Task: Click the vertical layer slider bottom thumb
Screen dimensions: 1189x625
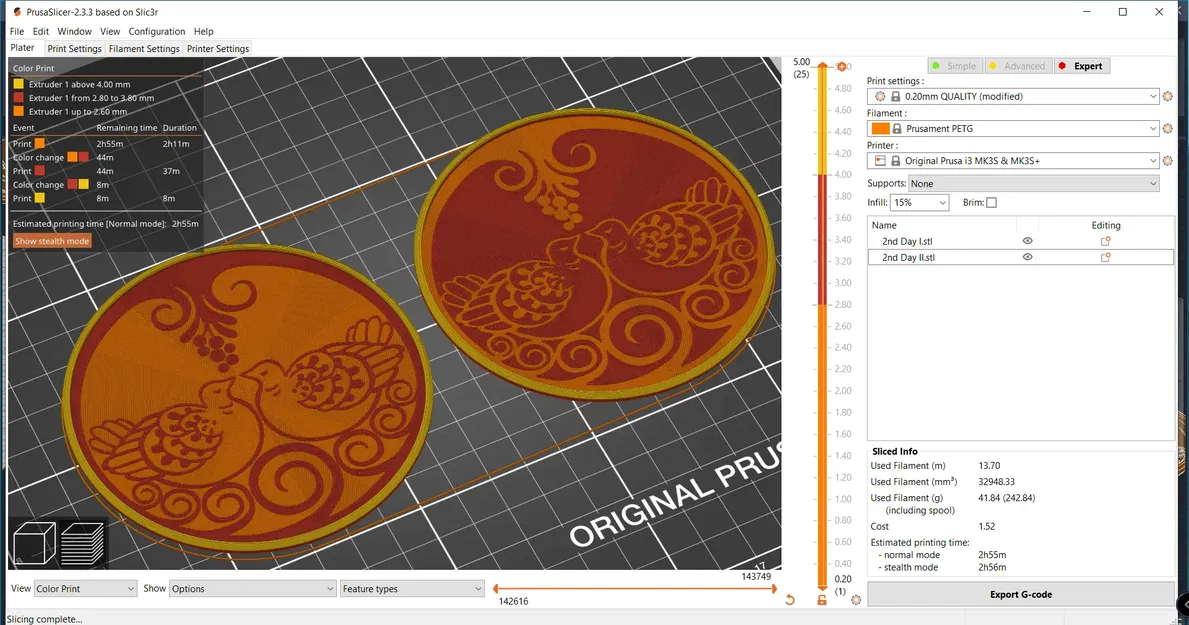Action: 822,588
